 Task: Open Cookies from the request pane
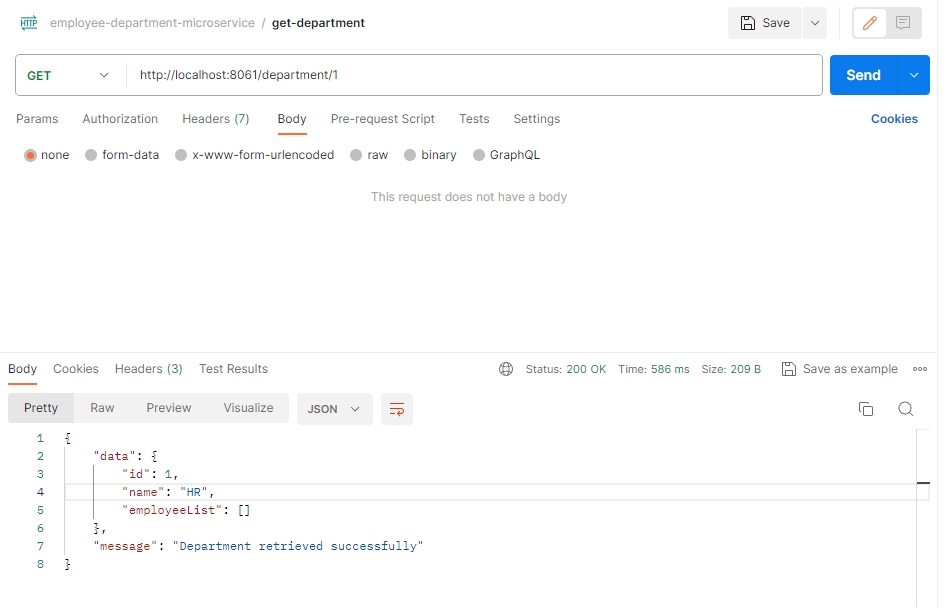click(893, 118)
